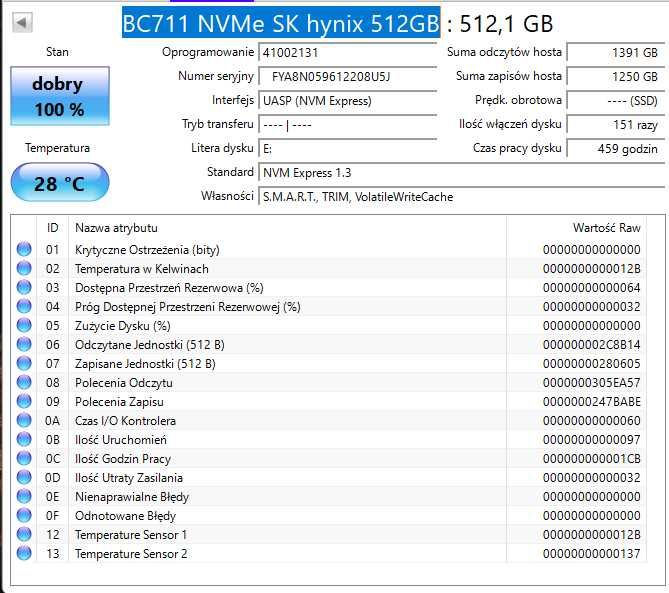
Task: Click status orb for Zapisane Jednostki row
Action: tap(24, 363)
